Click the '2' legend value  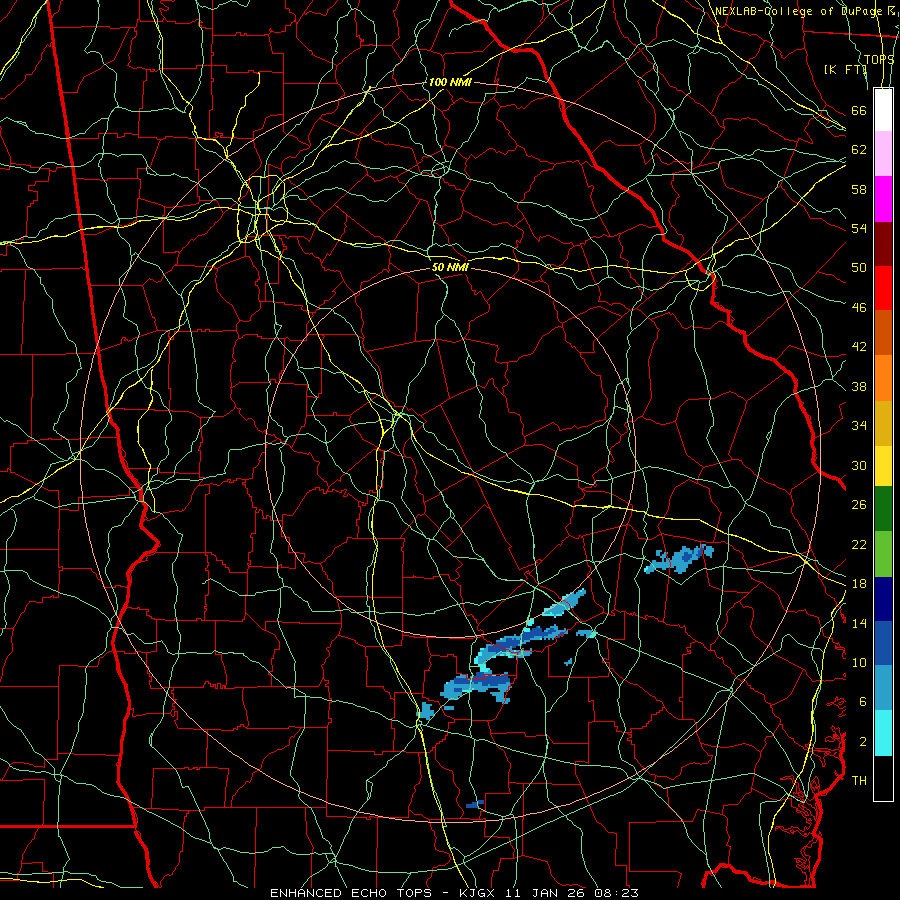click(863, 741)
